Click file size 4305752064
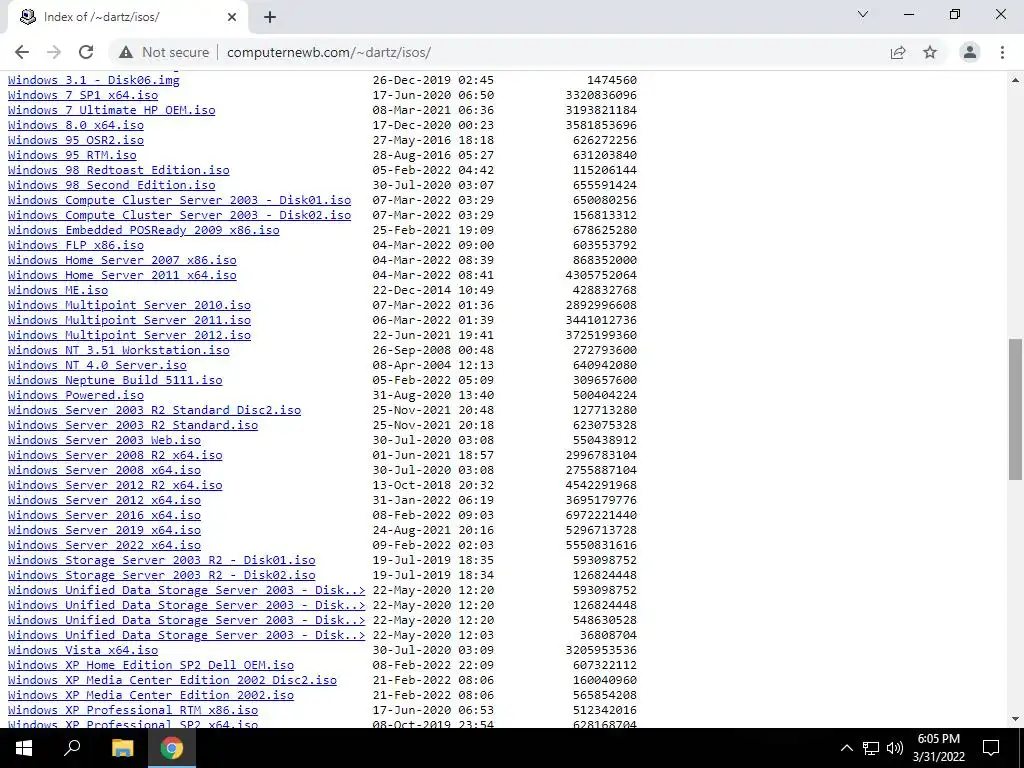Image resolution: width=1024 pixels, height=768 pixels. pos(601,275)
